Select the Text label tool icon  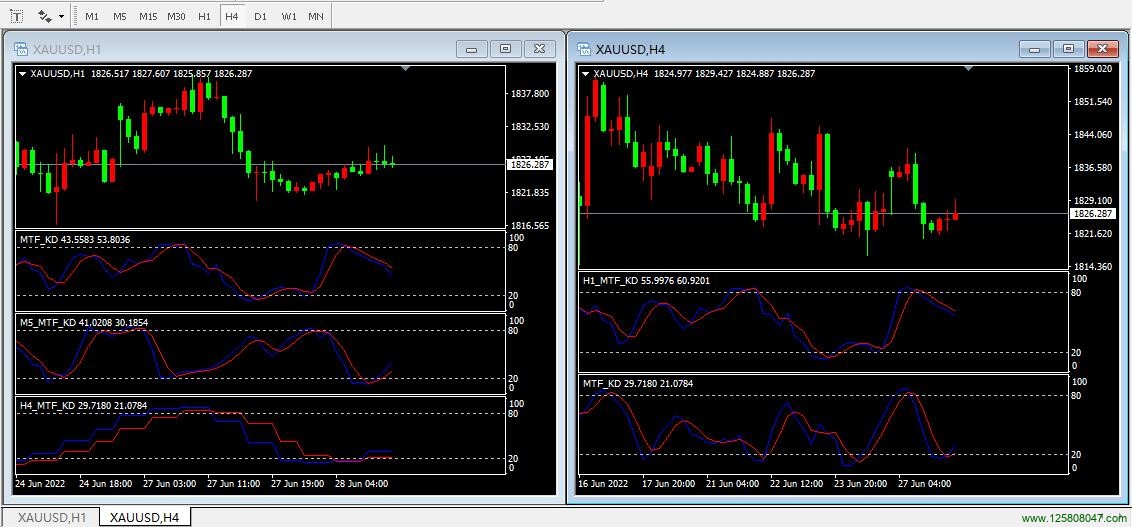(x=16, y=16)
